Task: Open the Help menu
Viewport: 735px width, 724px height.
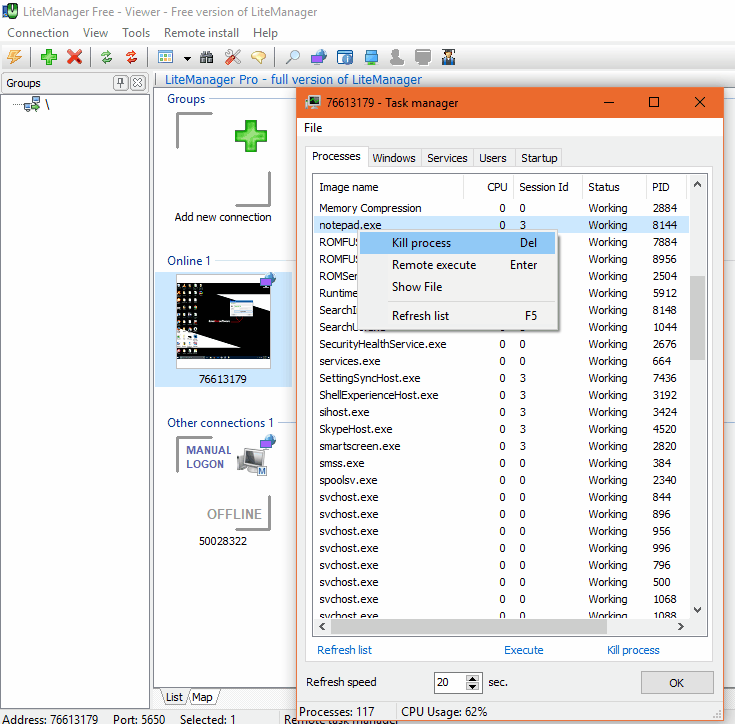Action: pyautogui.click(x=265, y=33)
